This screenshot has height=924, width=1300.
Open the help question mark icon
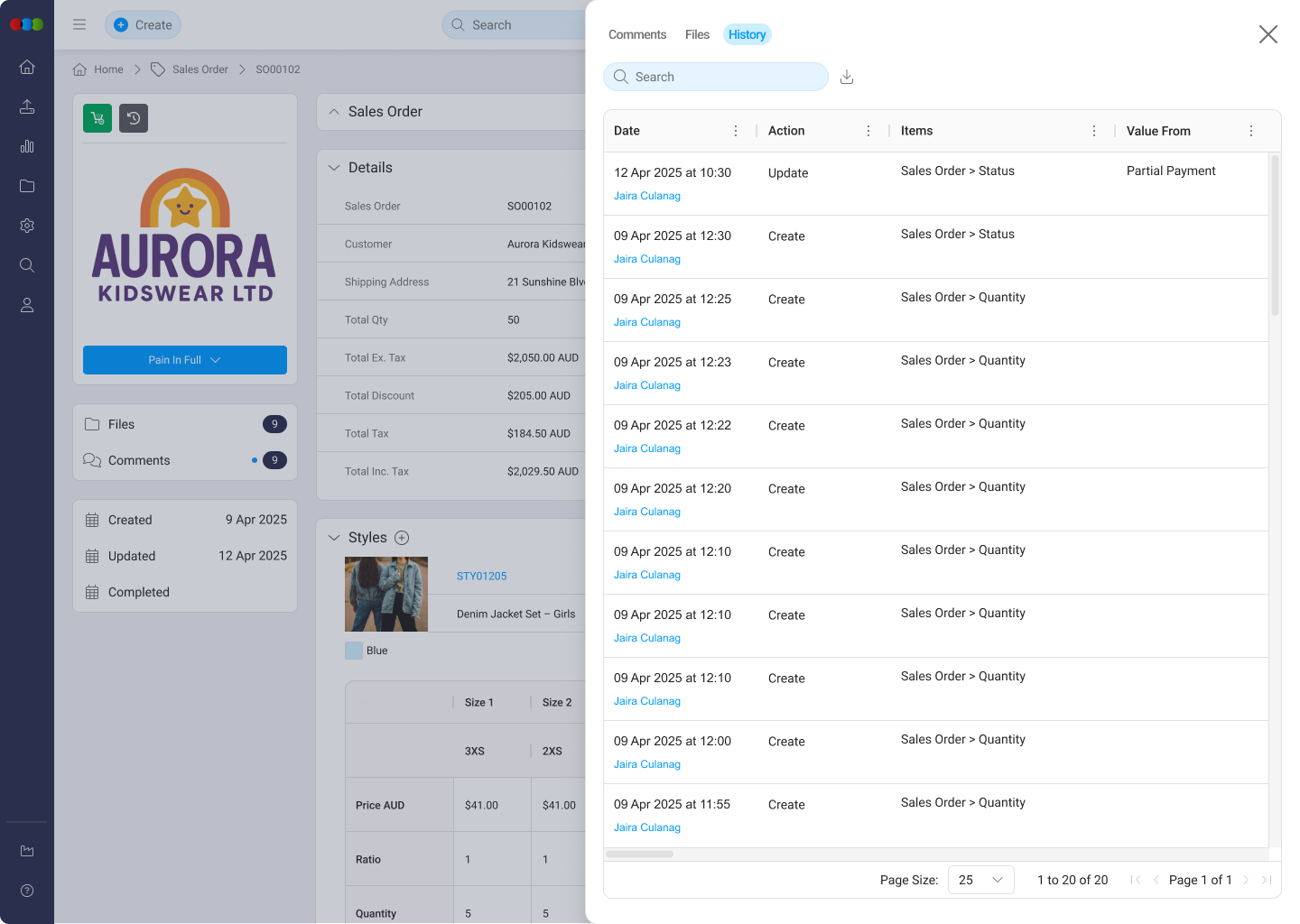(27, 891)
